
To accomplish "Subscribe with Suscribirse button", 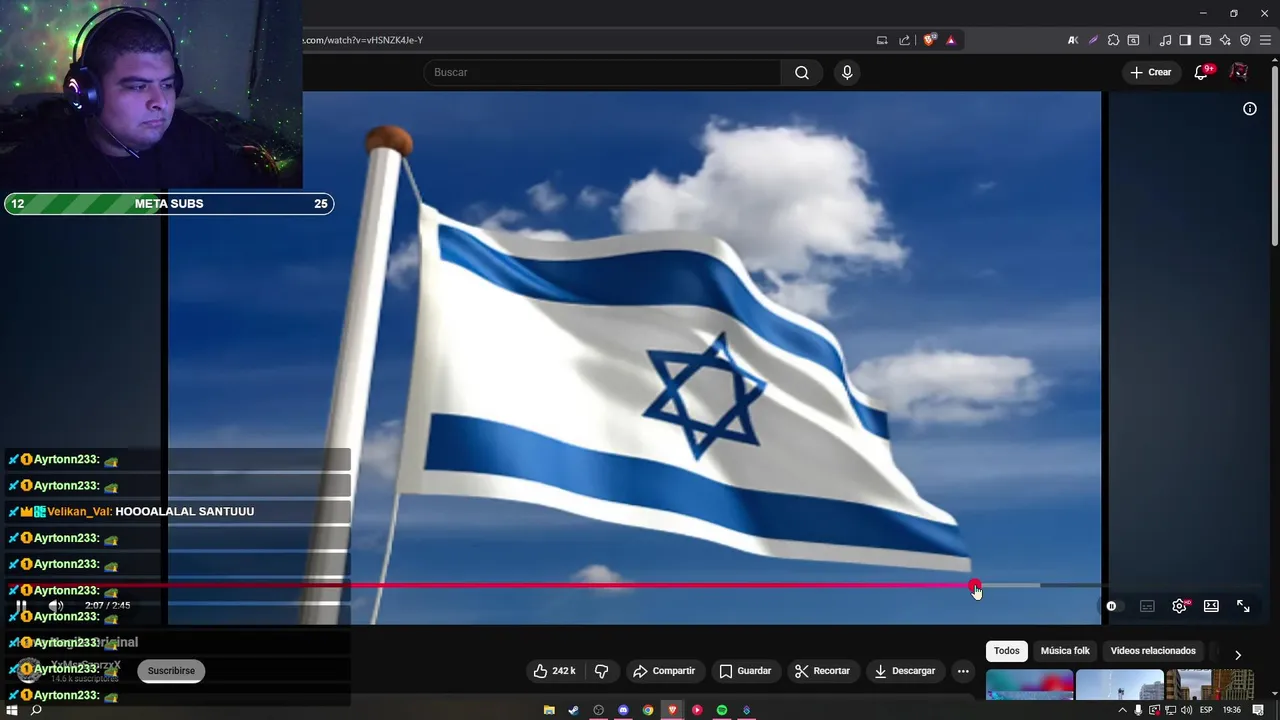I will (171, 671).
